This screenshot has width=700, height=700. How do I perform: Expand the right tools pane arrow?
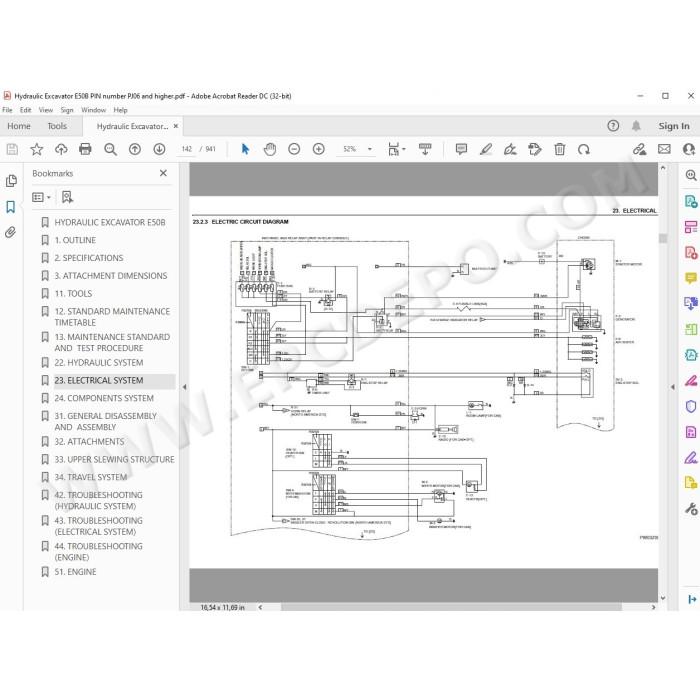pos(673,387)
